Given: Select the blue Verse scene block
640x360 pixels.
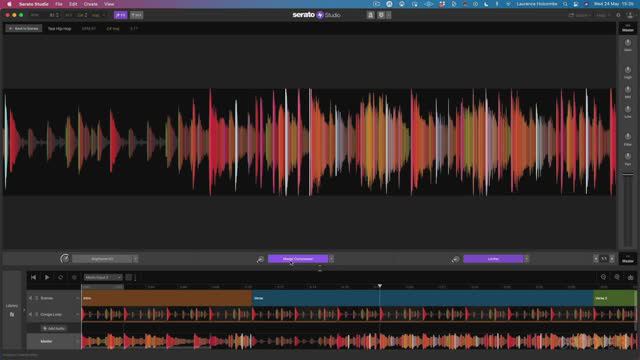Looking at the screenshot, I should tap(422, 298).
